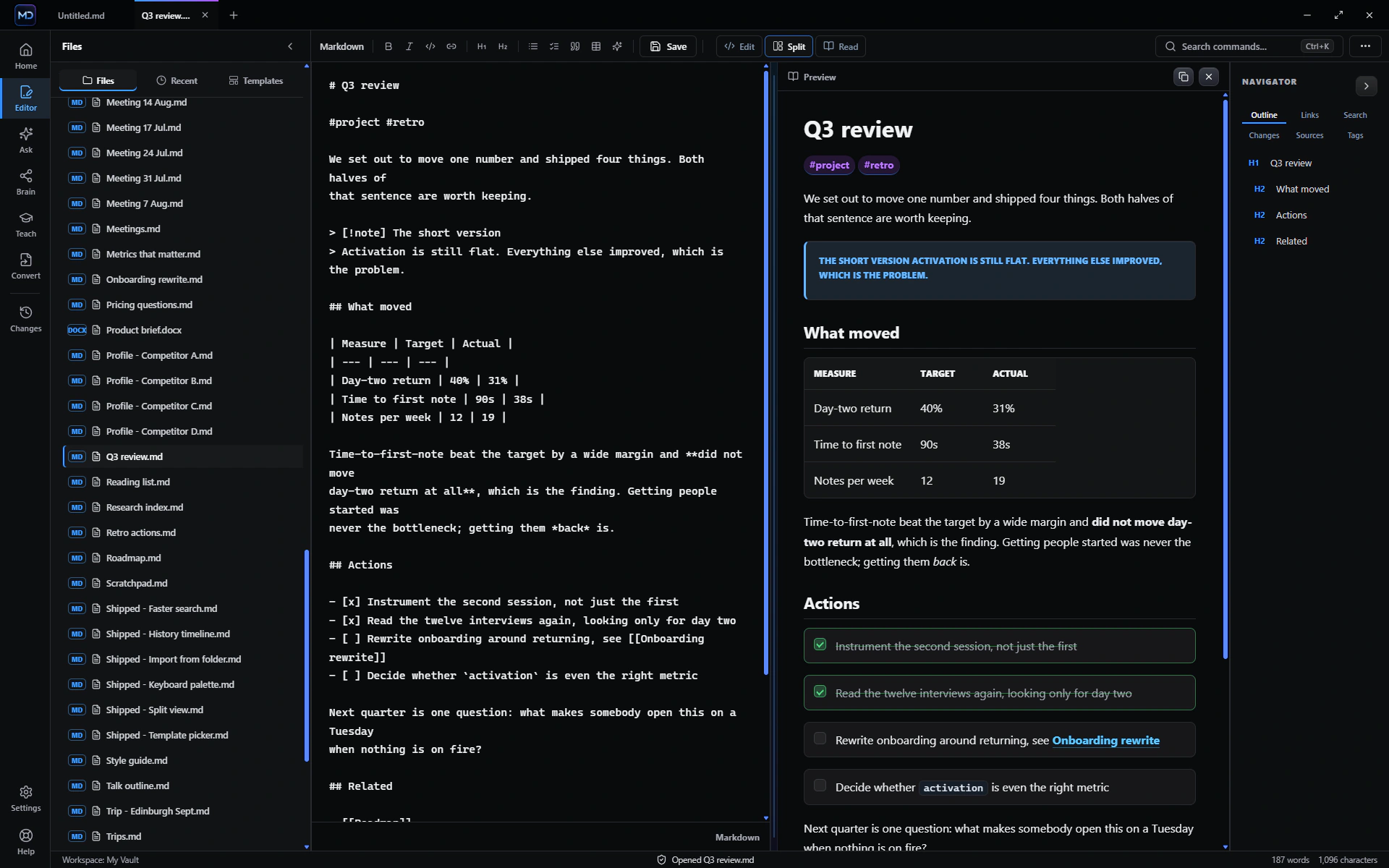
Task: Insert a Heading 2 with the H2 icon
Action: point(503,46)
